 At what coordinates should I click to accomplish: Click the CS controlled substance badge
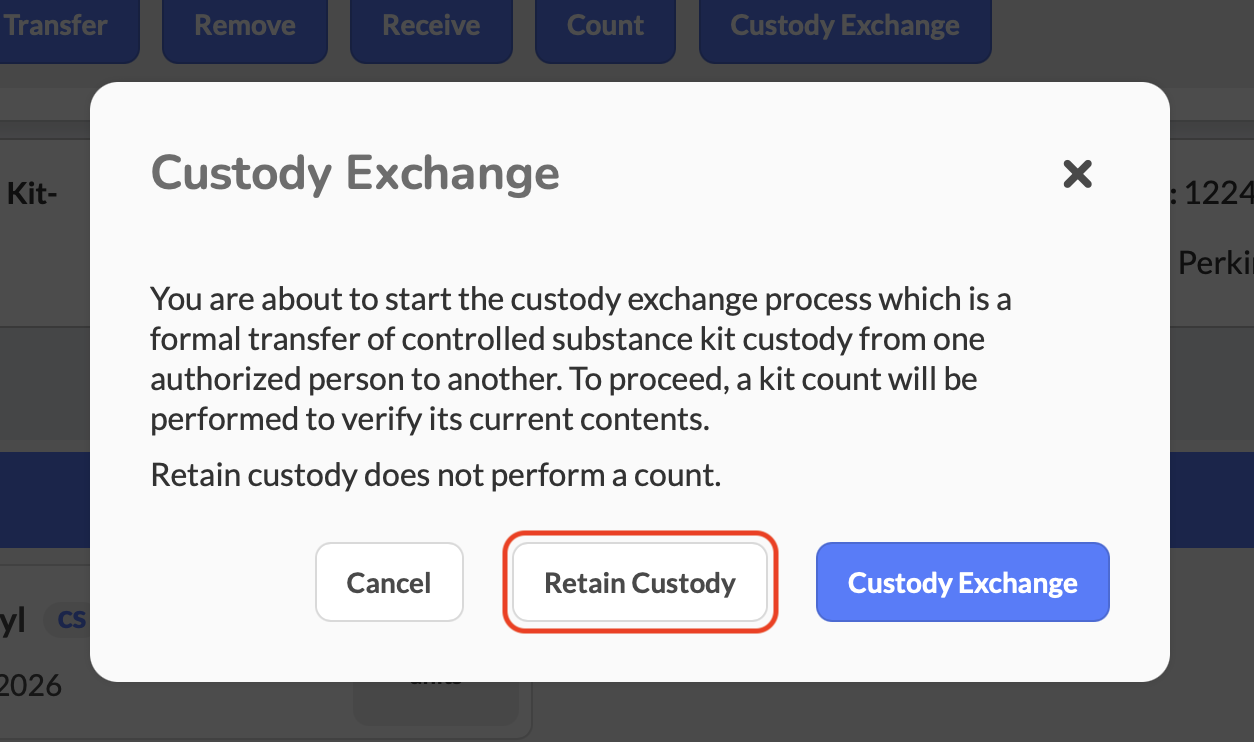[x=70, y=620]
